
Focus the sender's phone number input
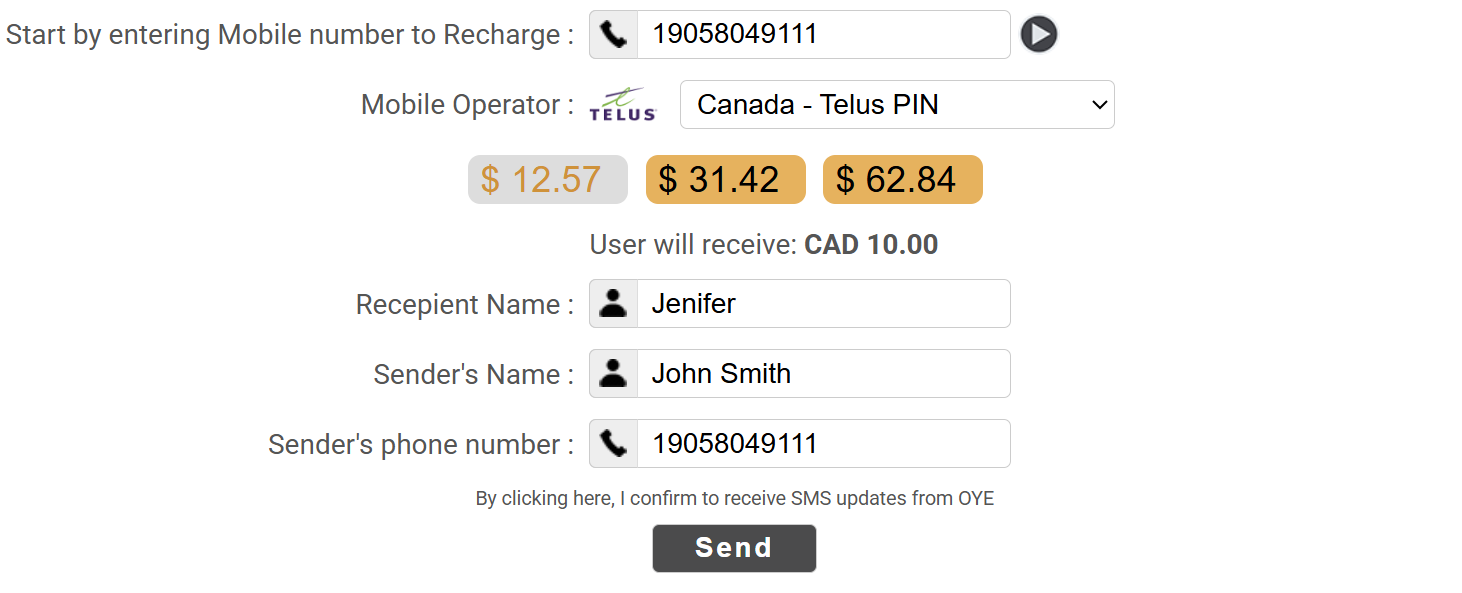coord(823,444)
